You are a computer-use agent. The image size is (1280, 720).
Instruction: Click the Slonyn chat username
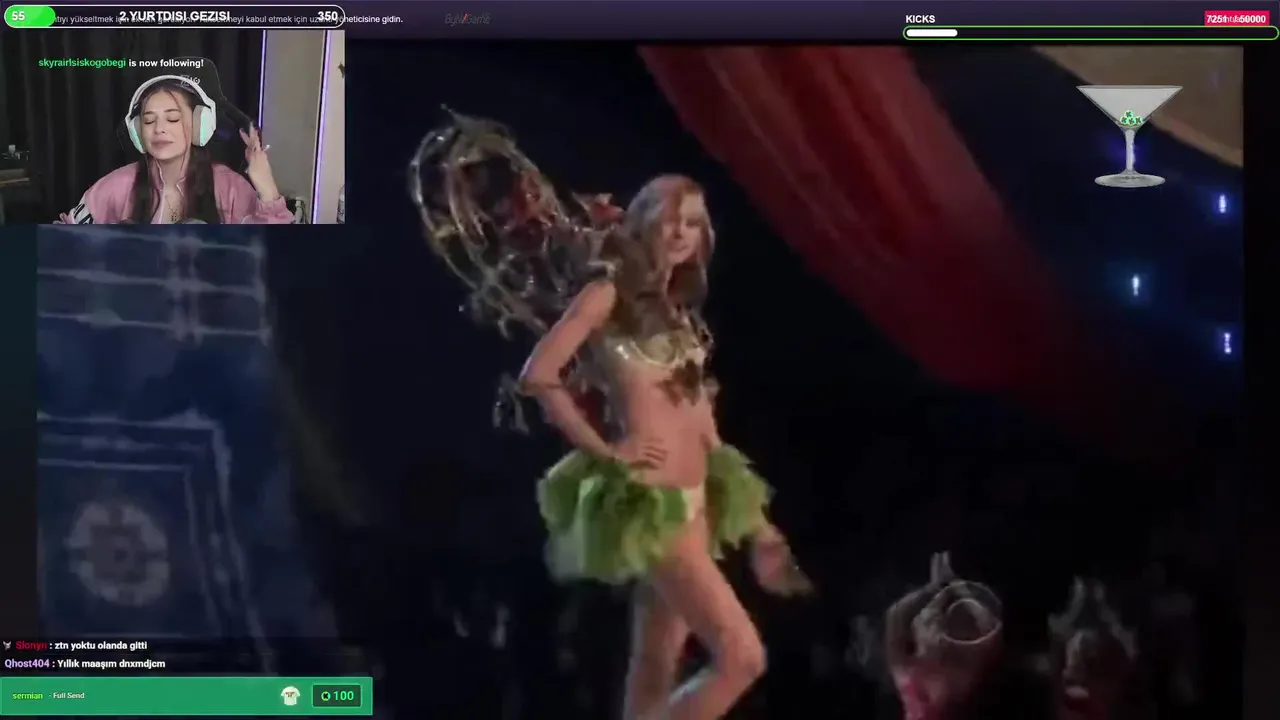point(31,646)
